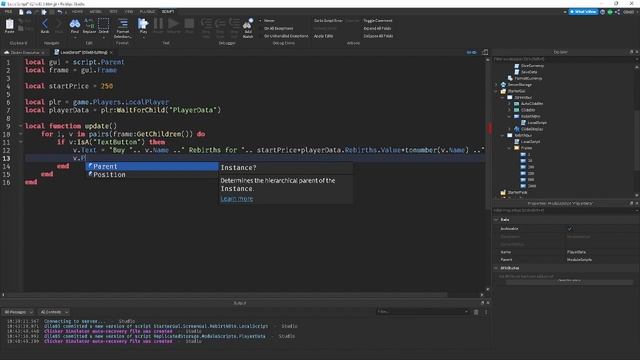Click Go to Script Error

click(328, 20)
